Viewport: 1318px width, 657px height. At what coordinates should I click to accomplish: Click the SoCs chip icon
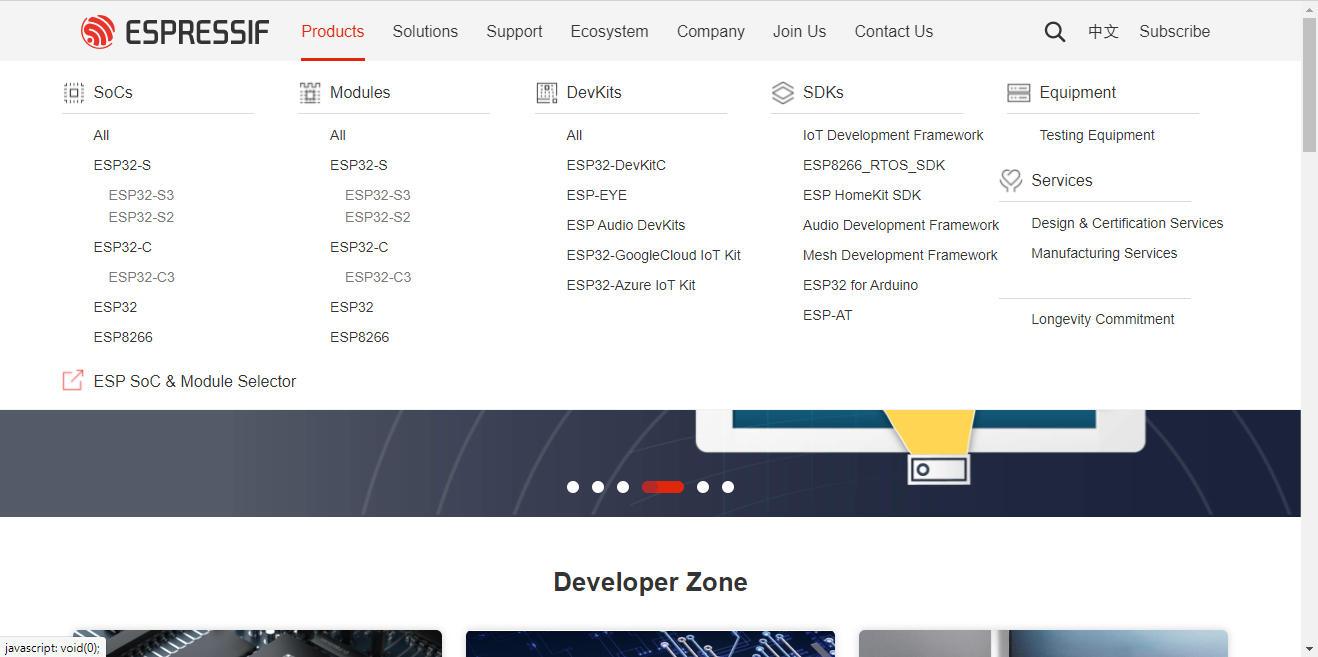(73, 92)
